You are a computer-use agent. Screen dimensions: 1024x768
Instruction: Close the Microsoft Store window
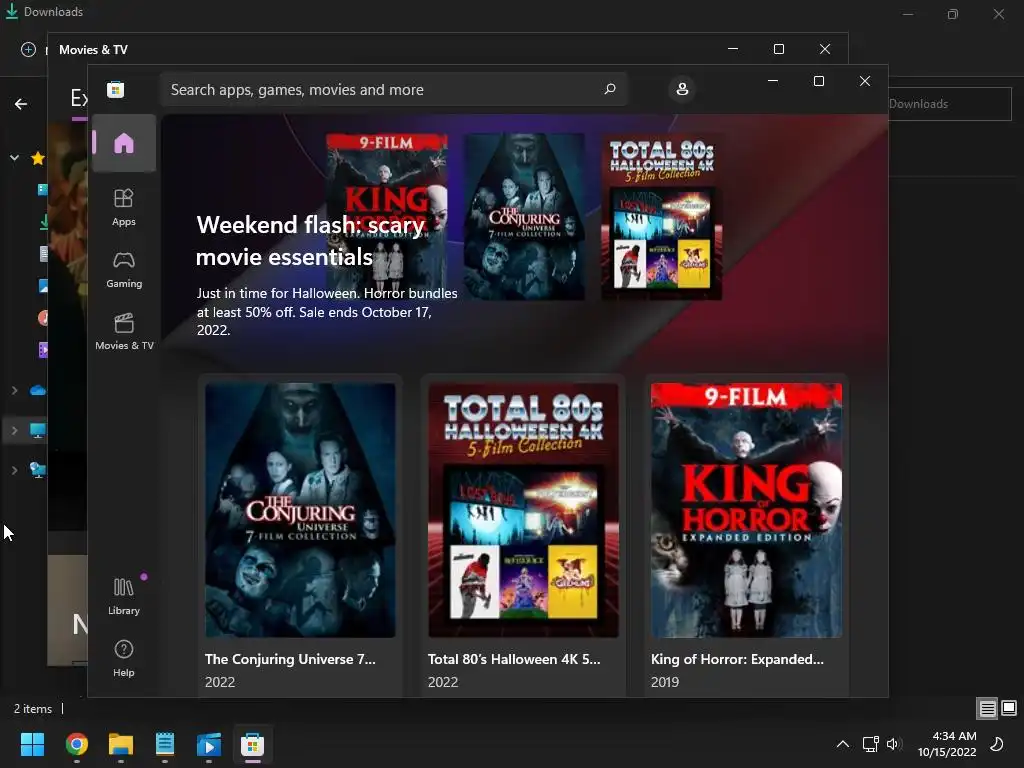point(865,81)
